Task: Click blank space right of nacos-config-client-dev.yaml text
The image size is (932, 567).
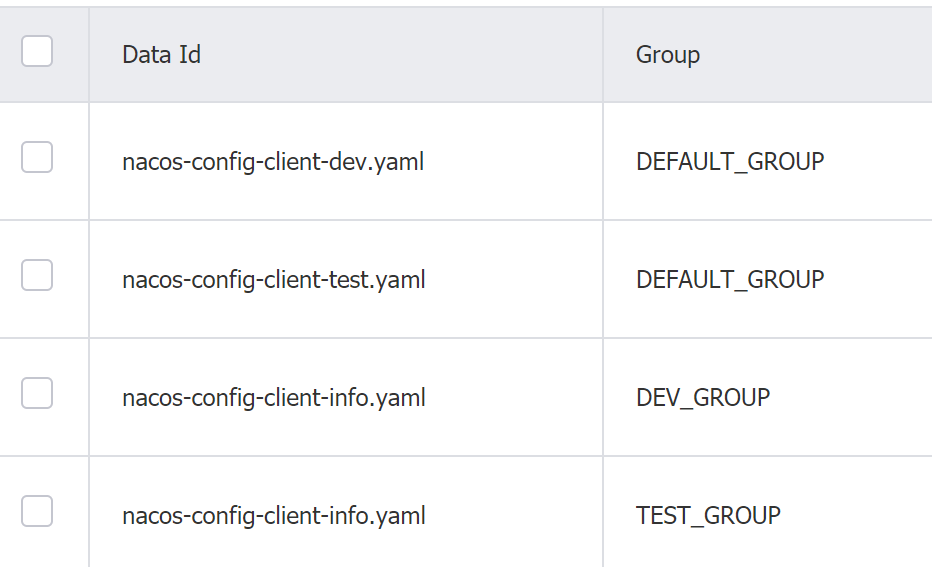Action: 512,162
